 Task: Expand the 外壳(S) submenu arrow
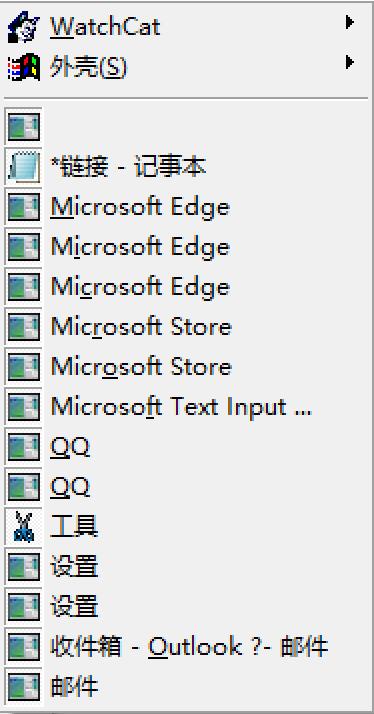pyautogui.click(x=349, y=62)
